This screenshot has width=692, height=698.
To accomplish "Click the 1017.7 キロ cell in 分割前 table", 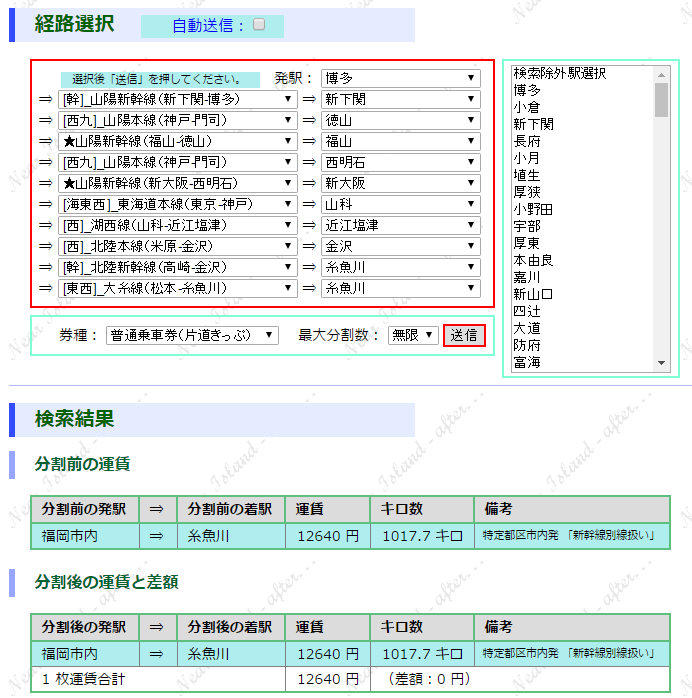I will tap(422, 536).
